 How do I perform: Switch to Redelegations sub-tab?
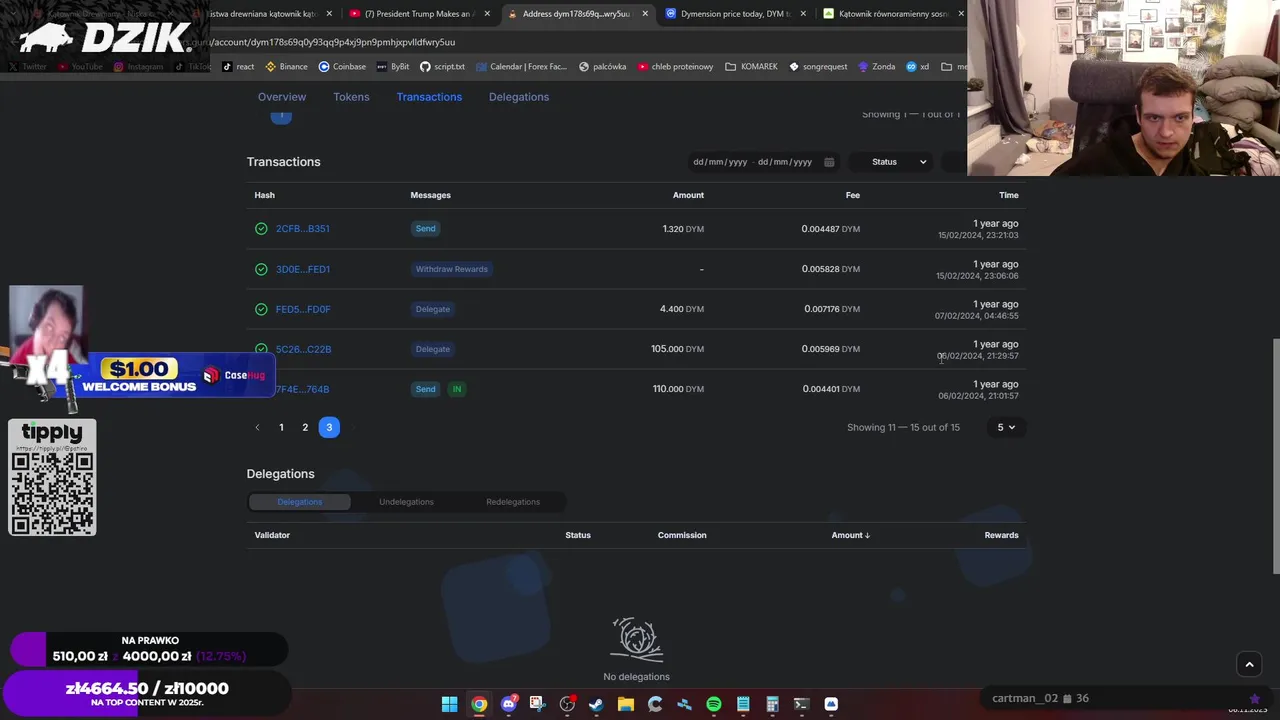coord(513,502)
